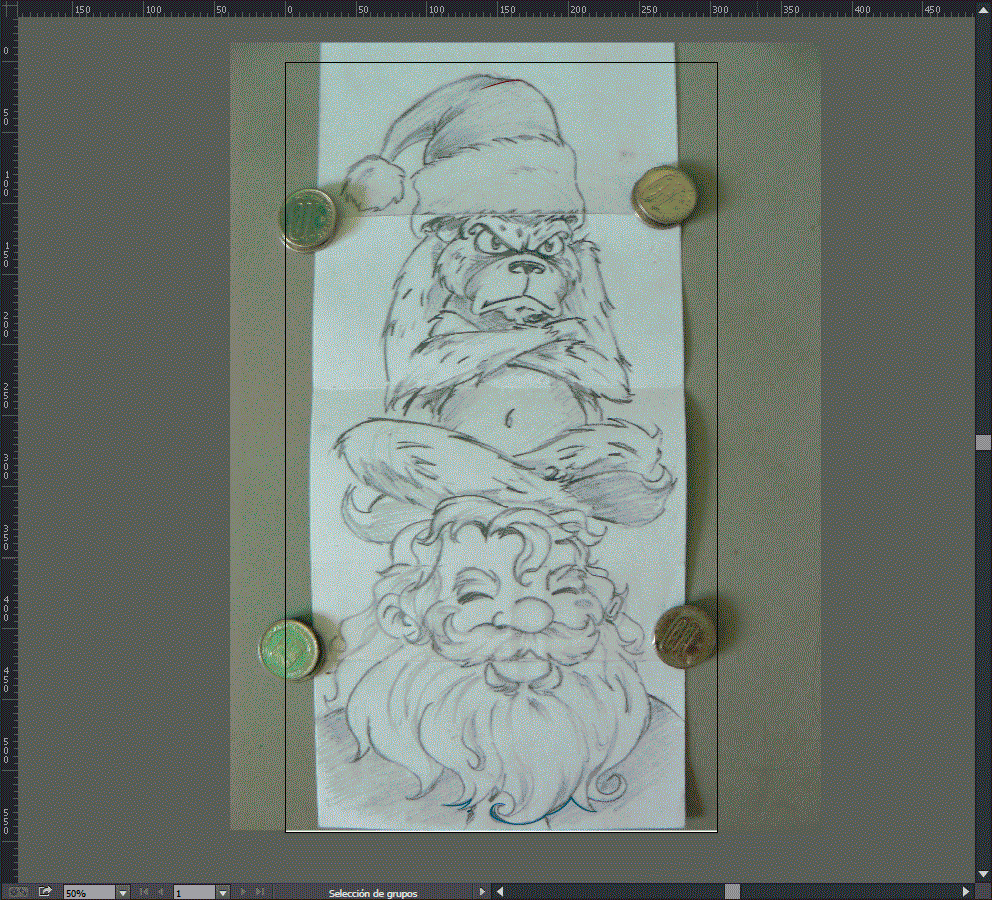Click the horizontal scrollbar left arrow
The height and width of the screenshot is (900, 992).
click(x=499, y=892)
